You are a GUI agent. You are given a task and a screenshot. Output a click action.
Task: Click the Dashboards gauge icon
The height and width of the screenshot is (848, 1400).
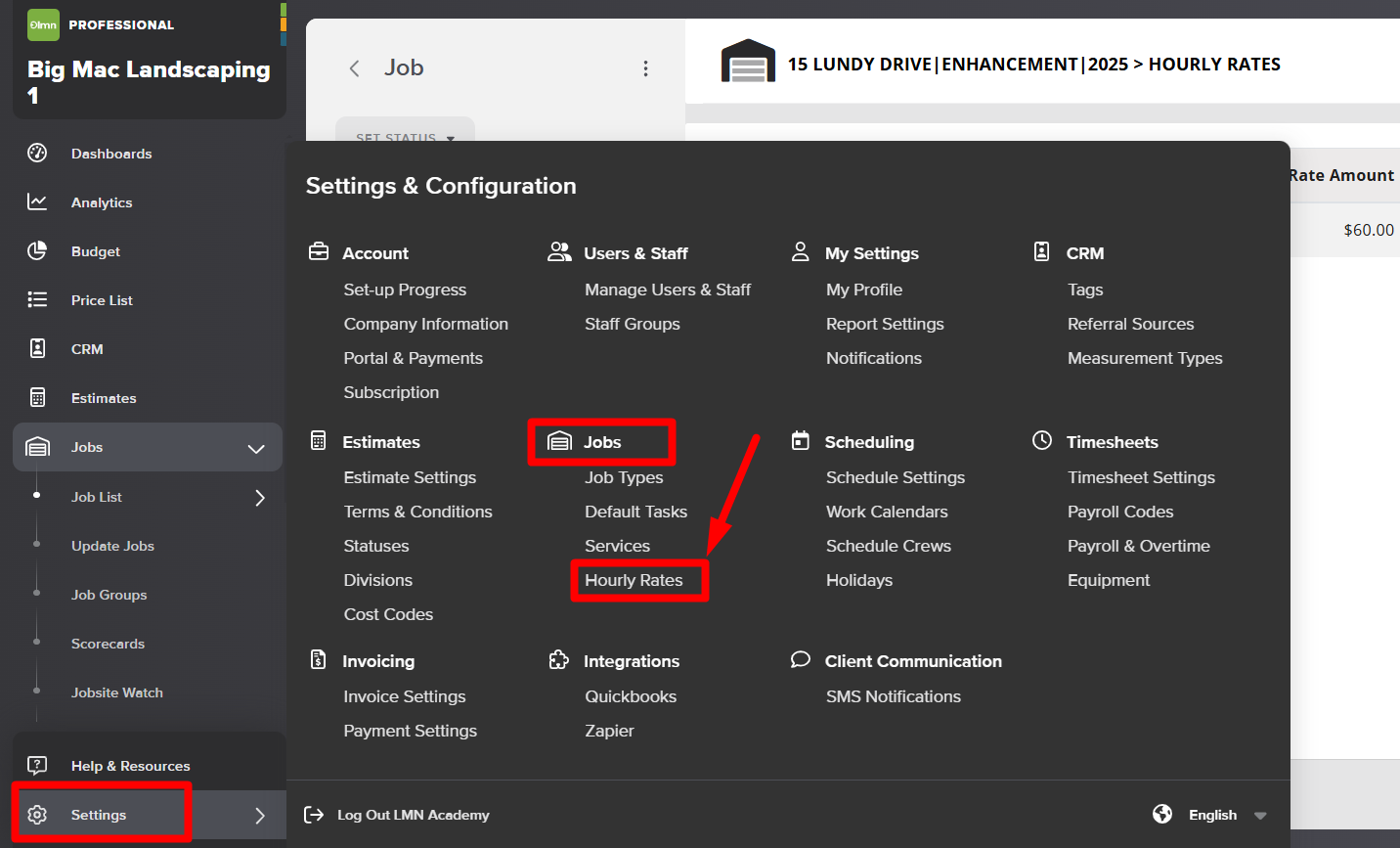[37, 153]
